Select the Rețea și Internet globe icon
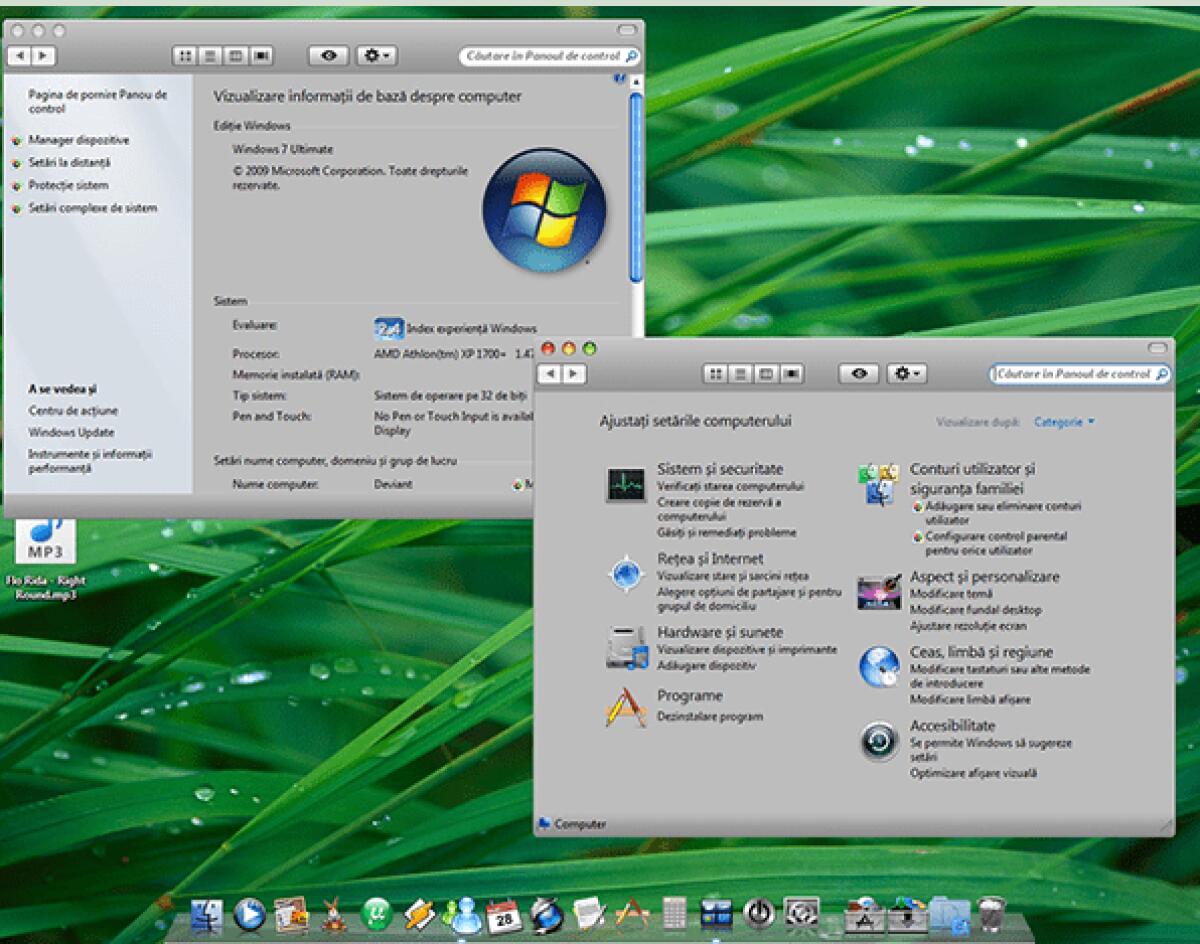This screenshot has width=1200, height=944. [625, 573]
